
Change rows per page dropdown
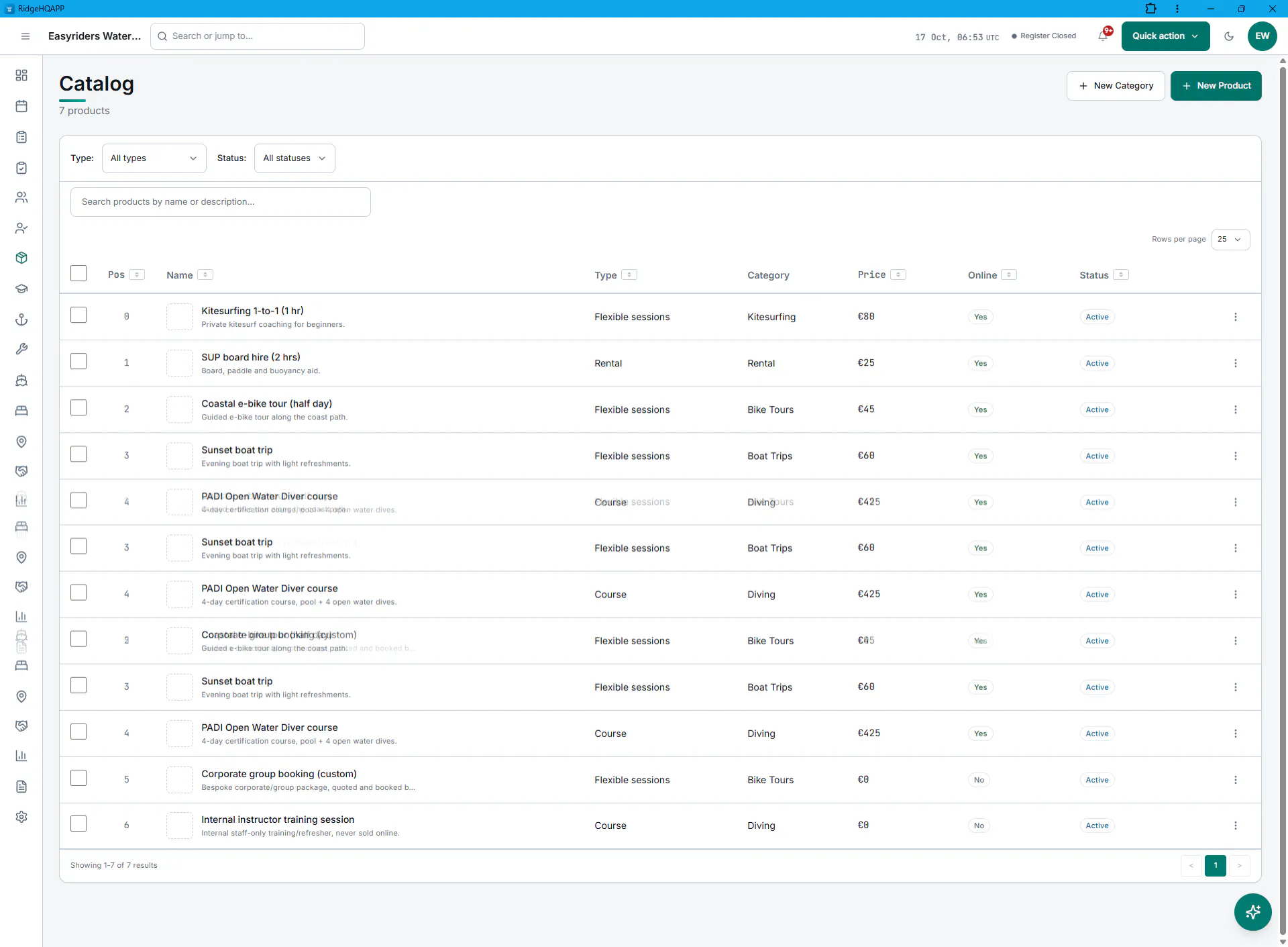[1230, 240]
